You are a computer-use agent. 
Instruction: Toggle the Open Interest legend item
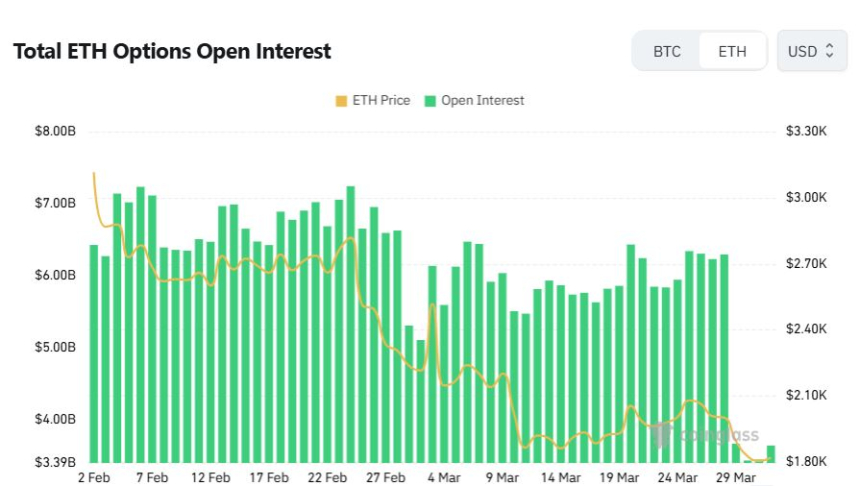474,101
